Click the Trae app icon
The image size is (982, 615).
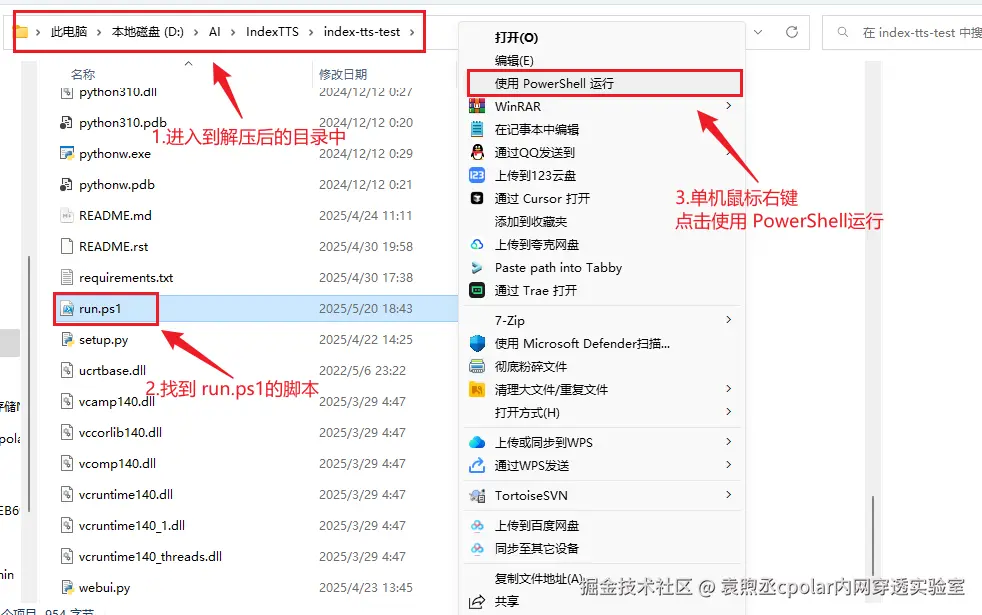[477, 290]
